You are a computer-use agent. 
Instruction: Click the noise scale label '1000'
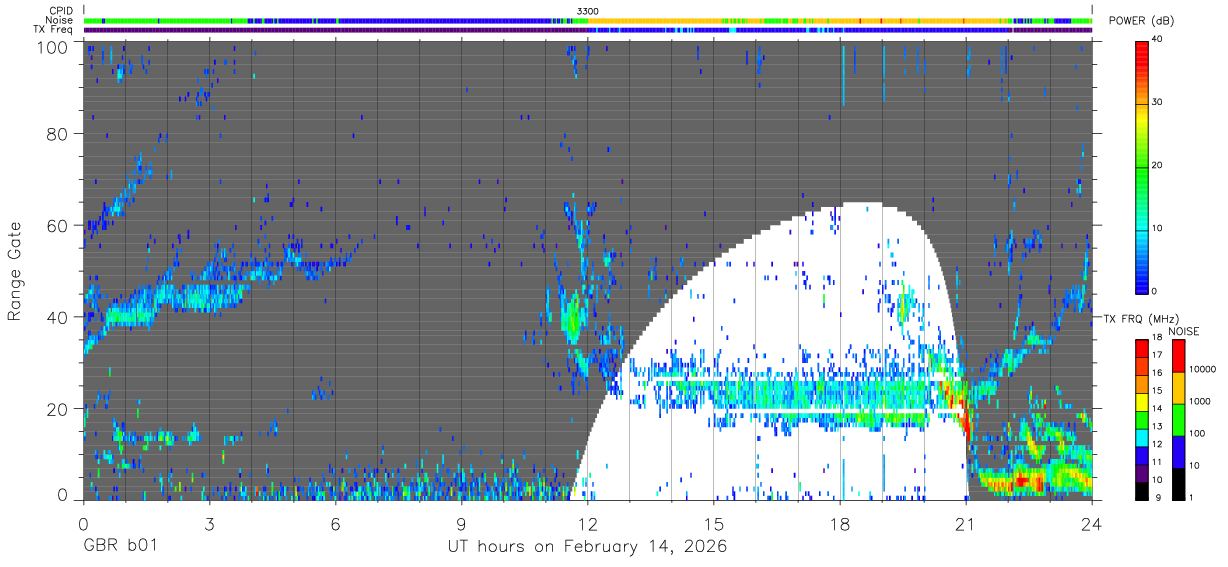coord(1202,401)
